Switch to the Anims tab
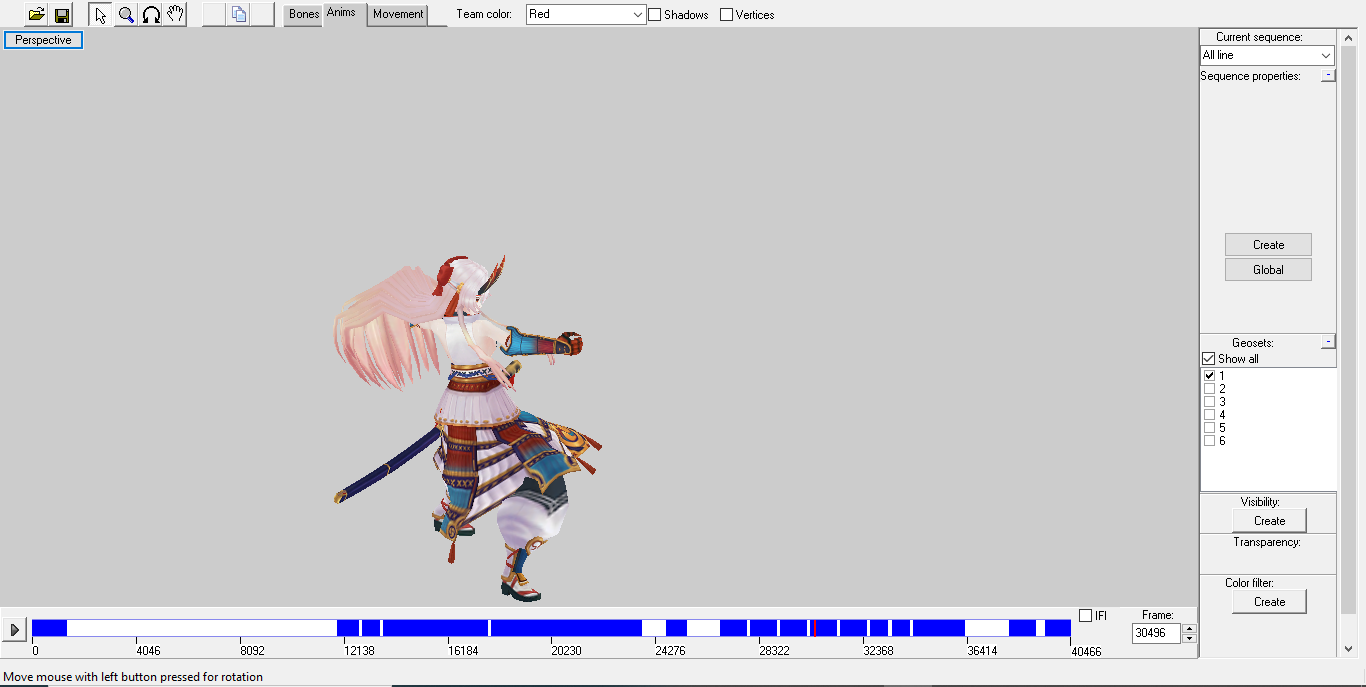 click(x=341, y=13)
